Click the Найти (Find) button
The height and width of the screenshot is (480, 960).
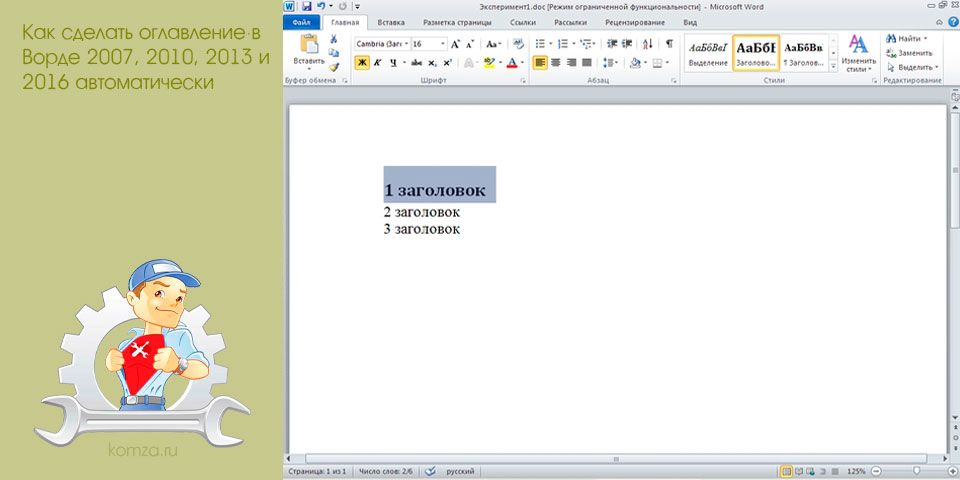click(x=906, y=38)
